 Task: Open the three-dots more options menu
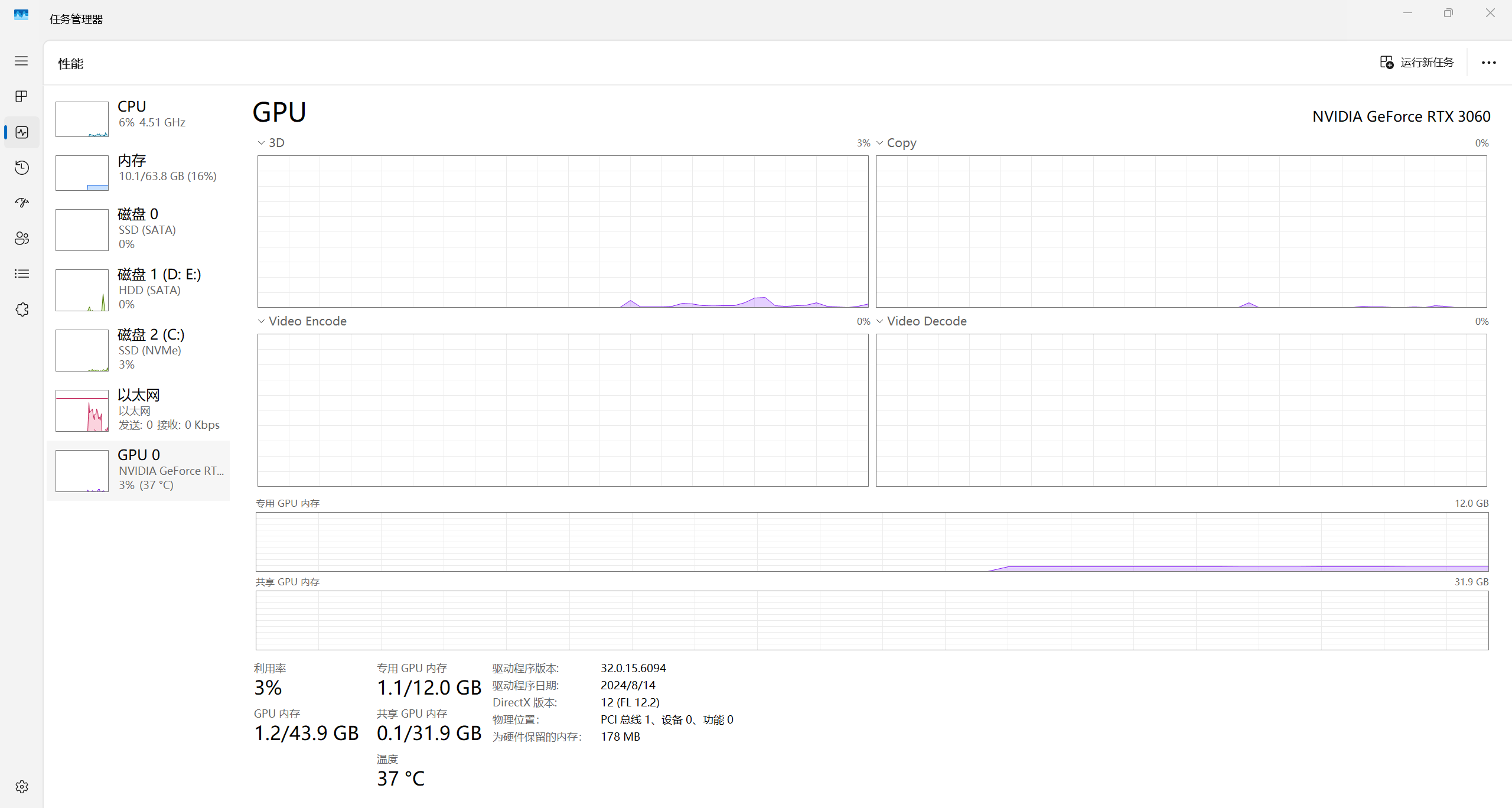[1488, 63]
